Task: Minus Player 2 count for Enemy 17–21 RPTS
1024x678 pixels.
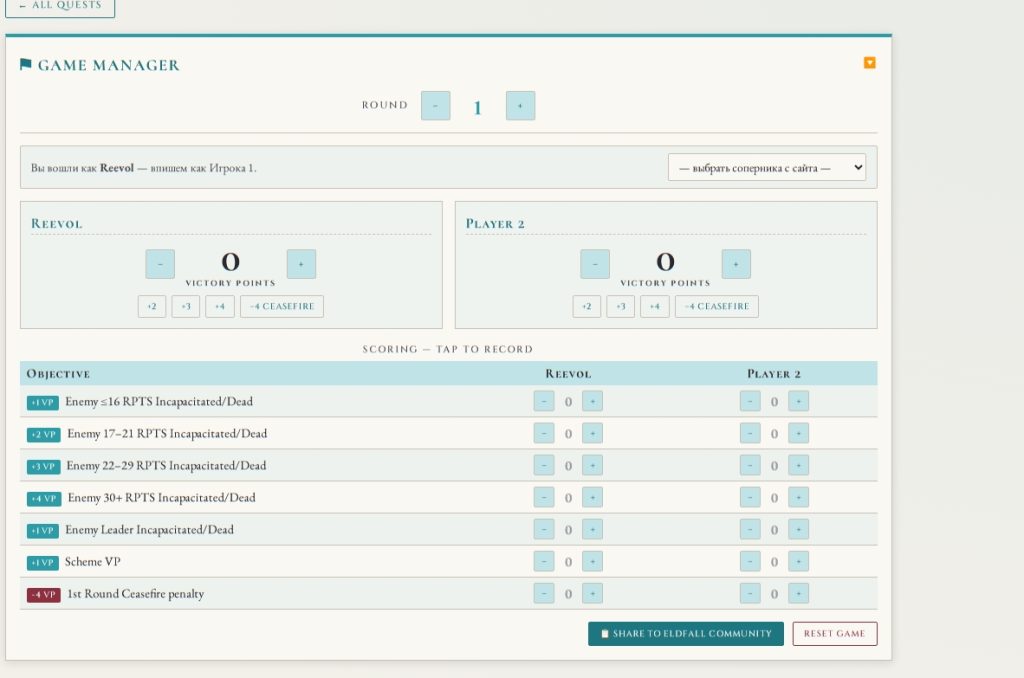Action: coord(750,433)
